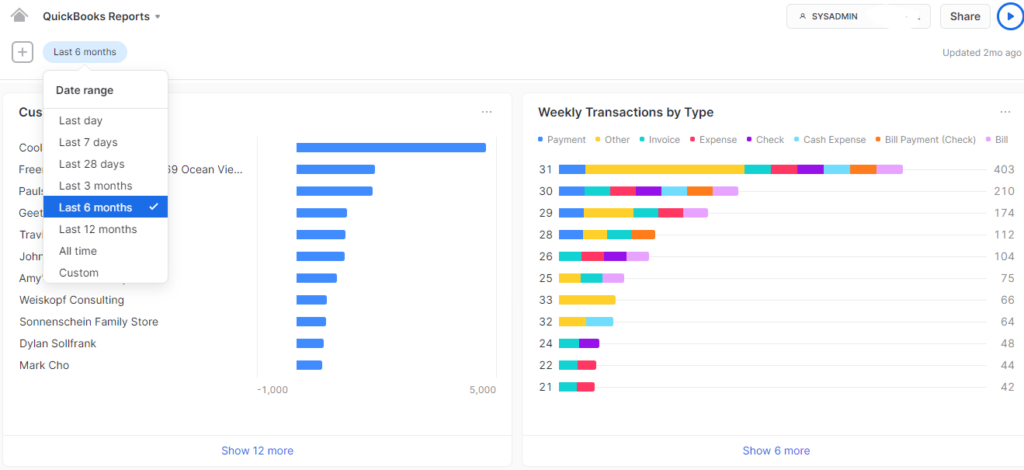Click the Last 6 months filter pill
The image size is (1024, 470).
[85, 52]
